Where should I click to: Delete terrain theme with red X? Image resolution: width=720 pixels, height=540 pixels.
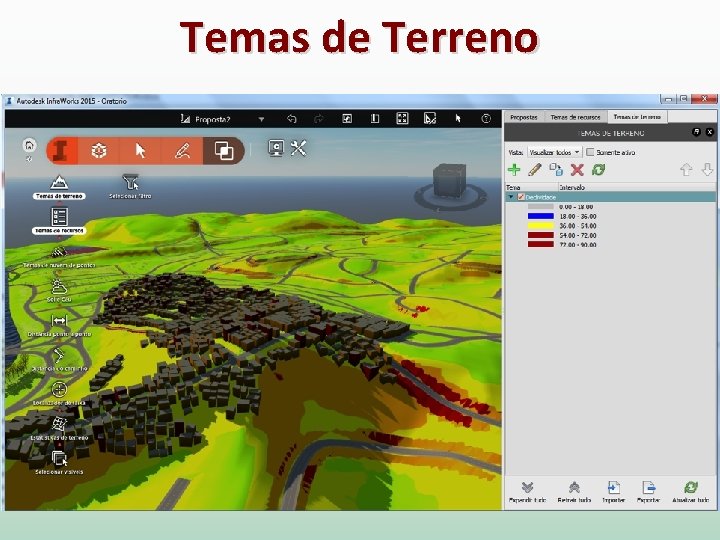tap(577, 170)
